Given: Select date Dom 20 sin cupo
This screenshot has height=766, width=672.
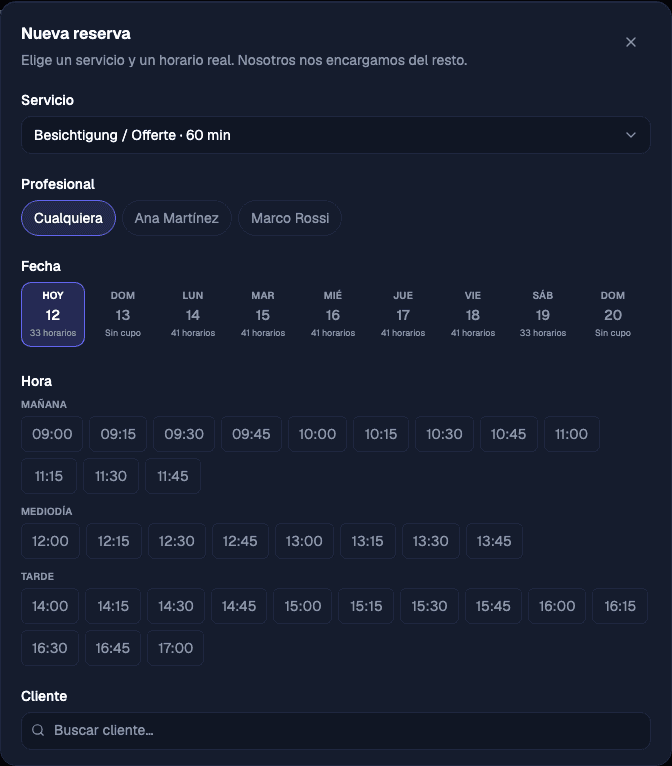Looking at the screenshot, I should coord(613,314).
